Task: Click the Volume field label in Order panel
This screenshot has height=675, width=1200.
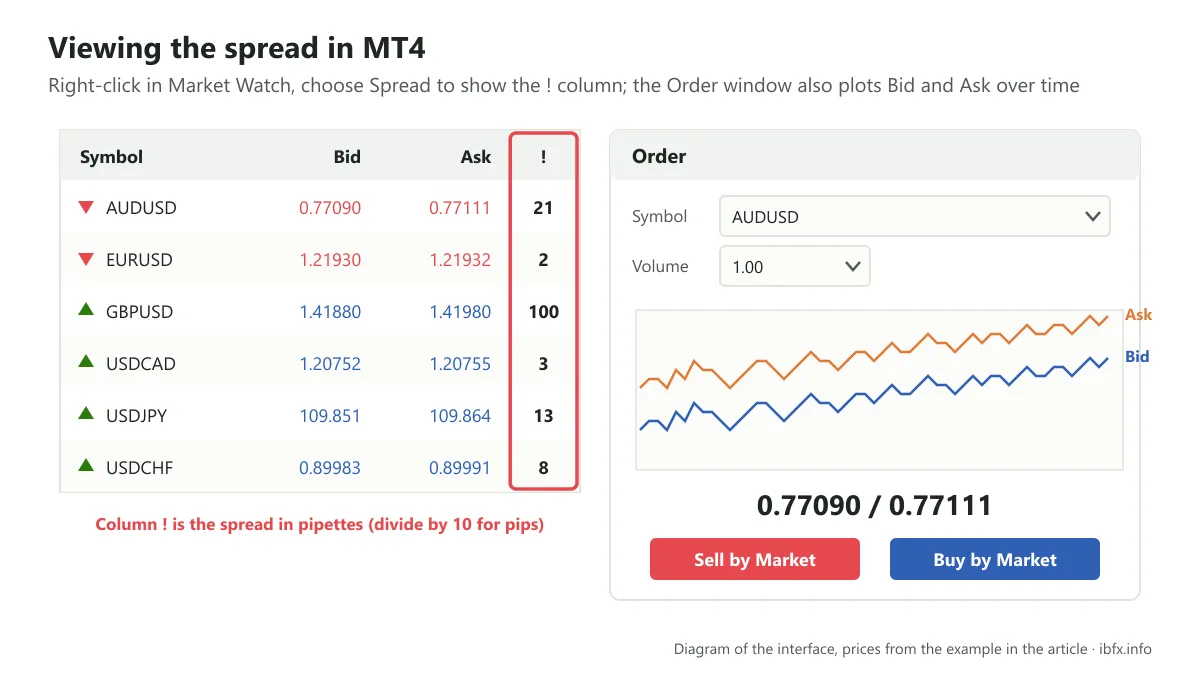Action: [660, 266]
